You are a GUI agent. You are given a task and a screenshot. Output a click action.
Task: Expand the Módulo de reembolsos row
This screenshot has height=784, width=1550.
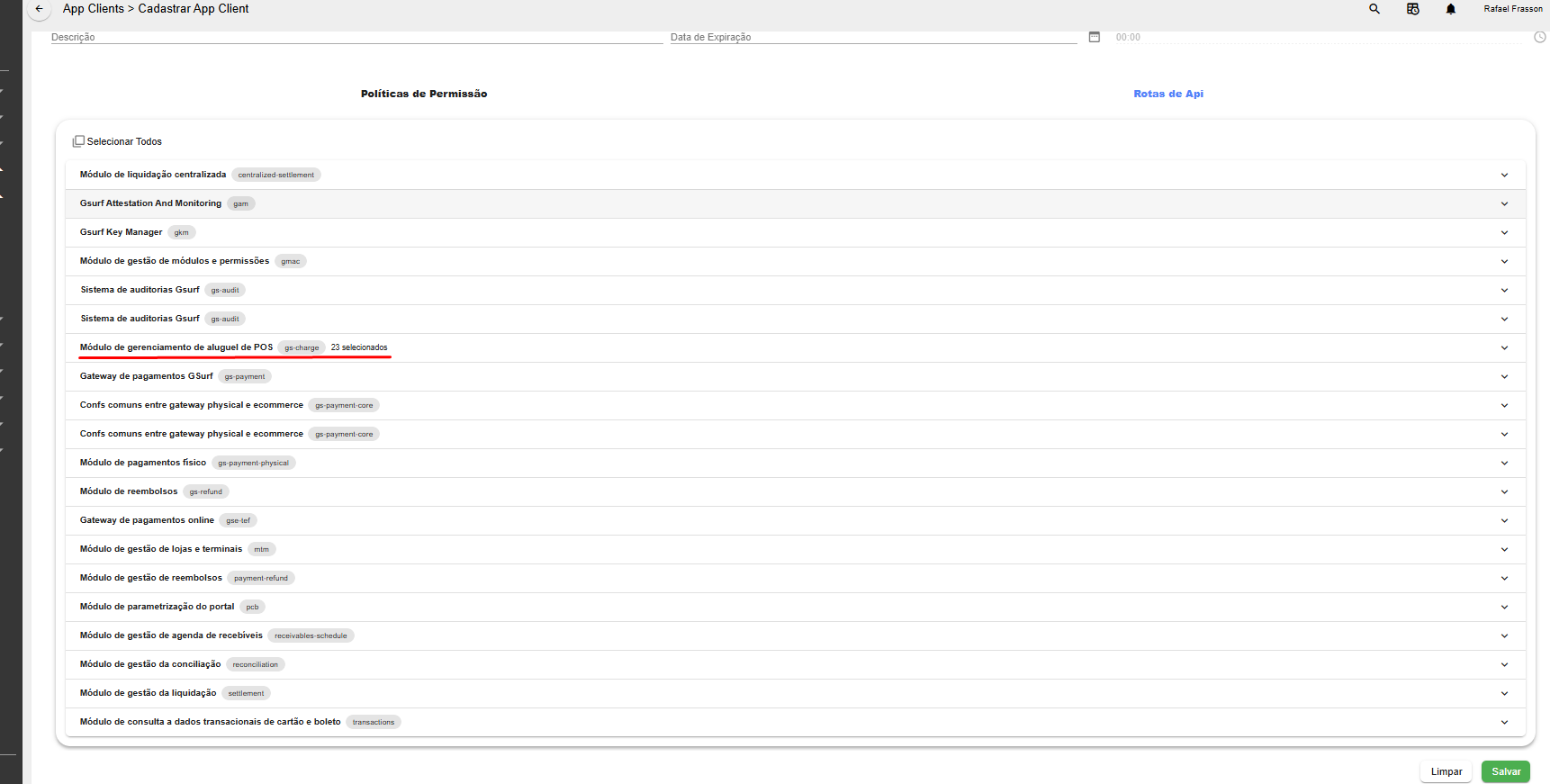click(1504, 491)
